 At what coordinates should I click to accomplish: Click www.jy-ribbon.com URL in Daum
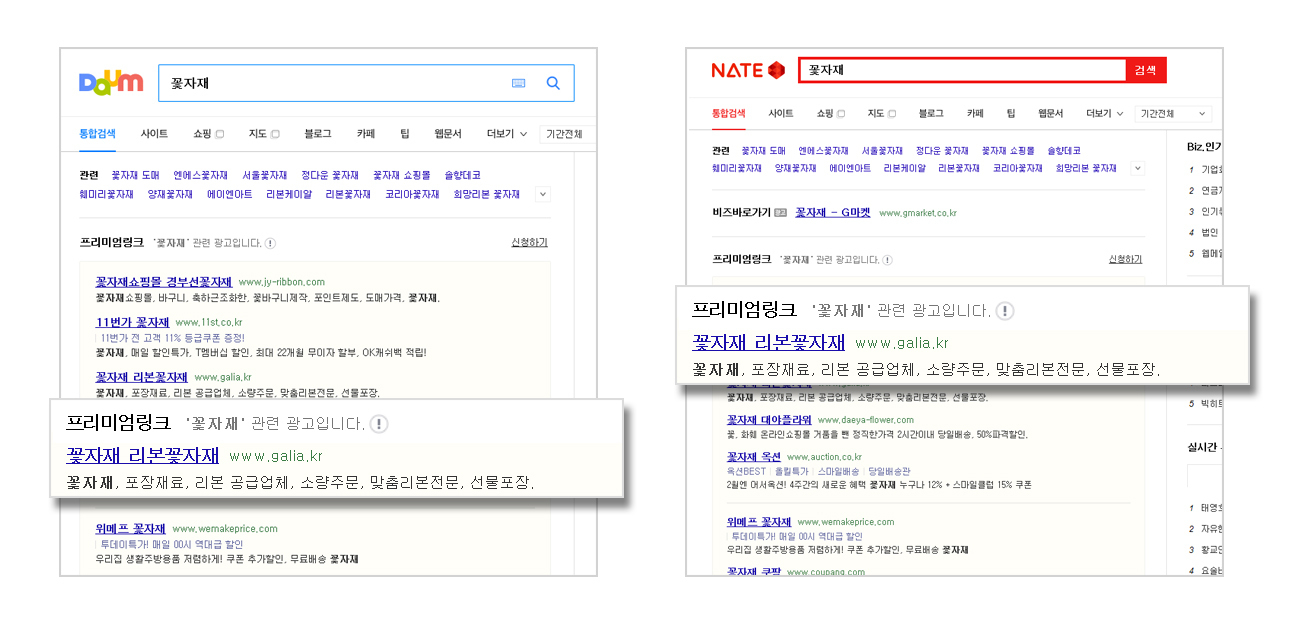click(x=282, y=283)
